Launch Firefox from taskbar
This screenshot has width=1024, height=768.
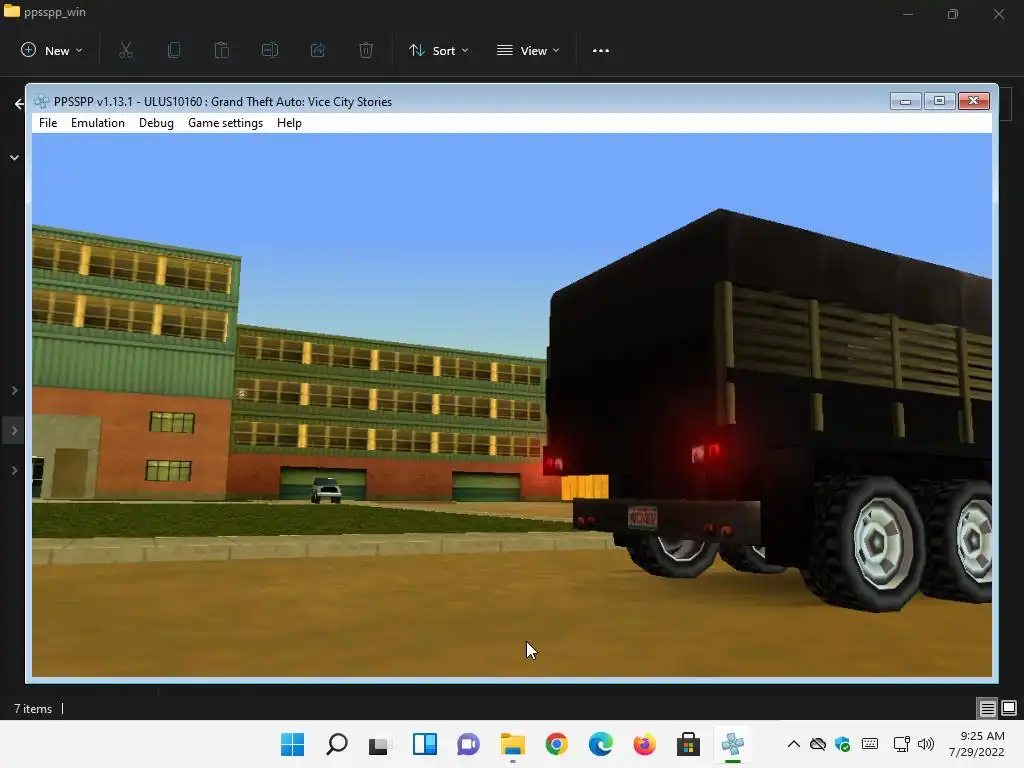point(644,744)
